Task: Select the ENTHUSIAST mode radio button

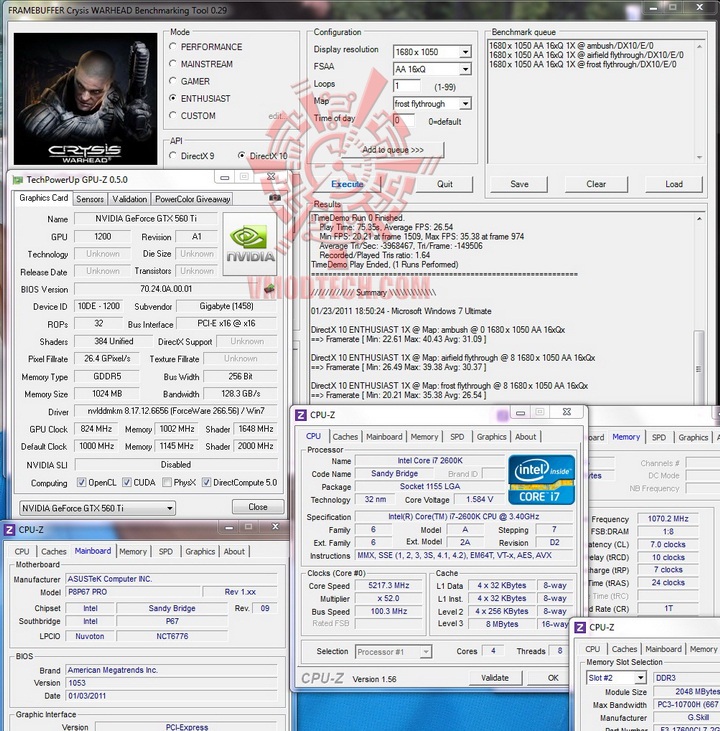Action: point(173,98)
